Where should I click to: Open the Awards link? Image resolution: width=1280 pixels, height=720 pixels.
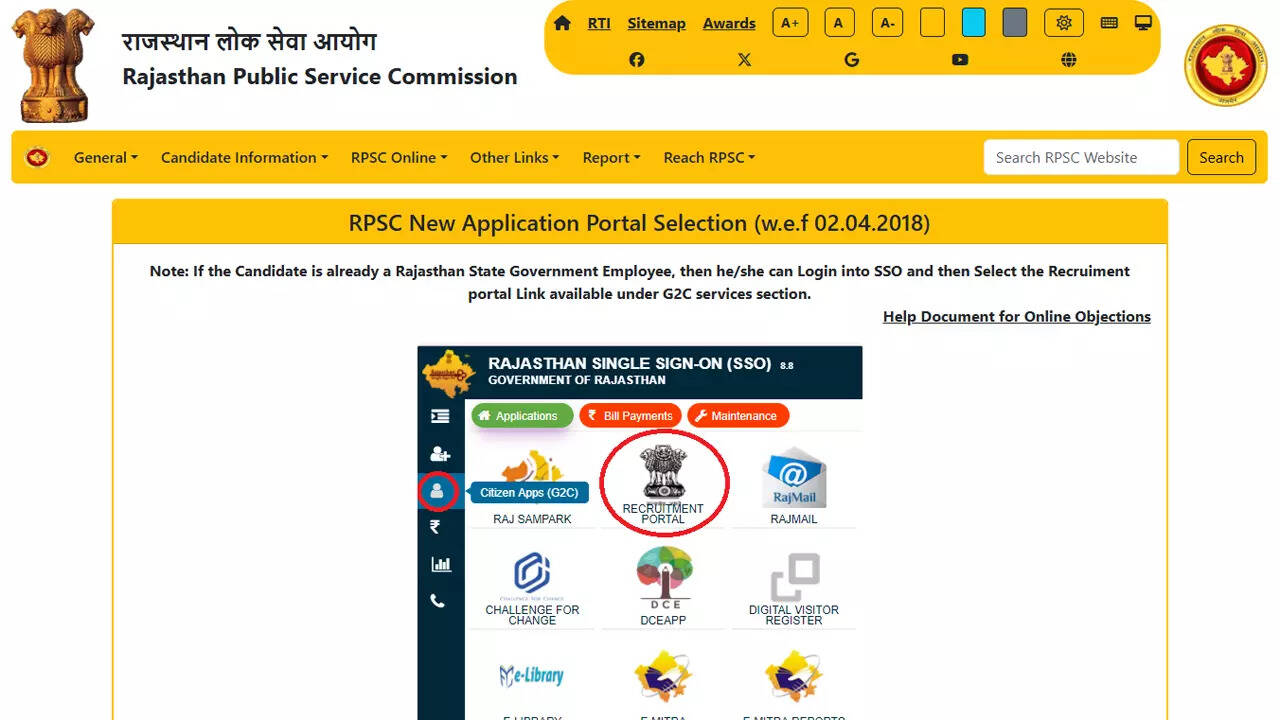click(x=729, y=23)
